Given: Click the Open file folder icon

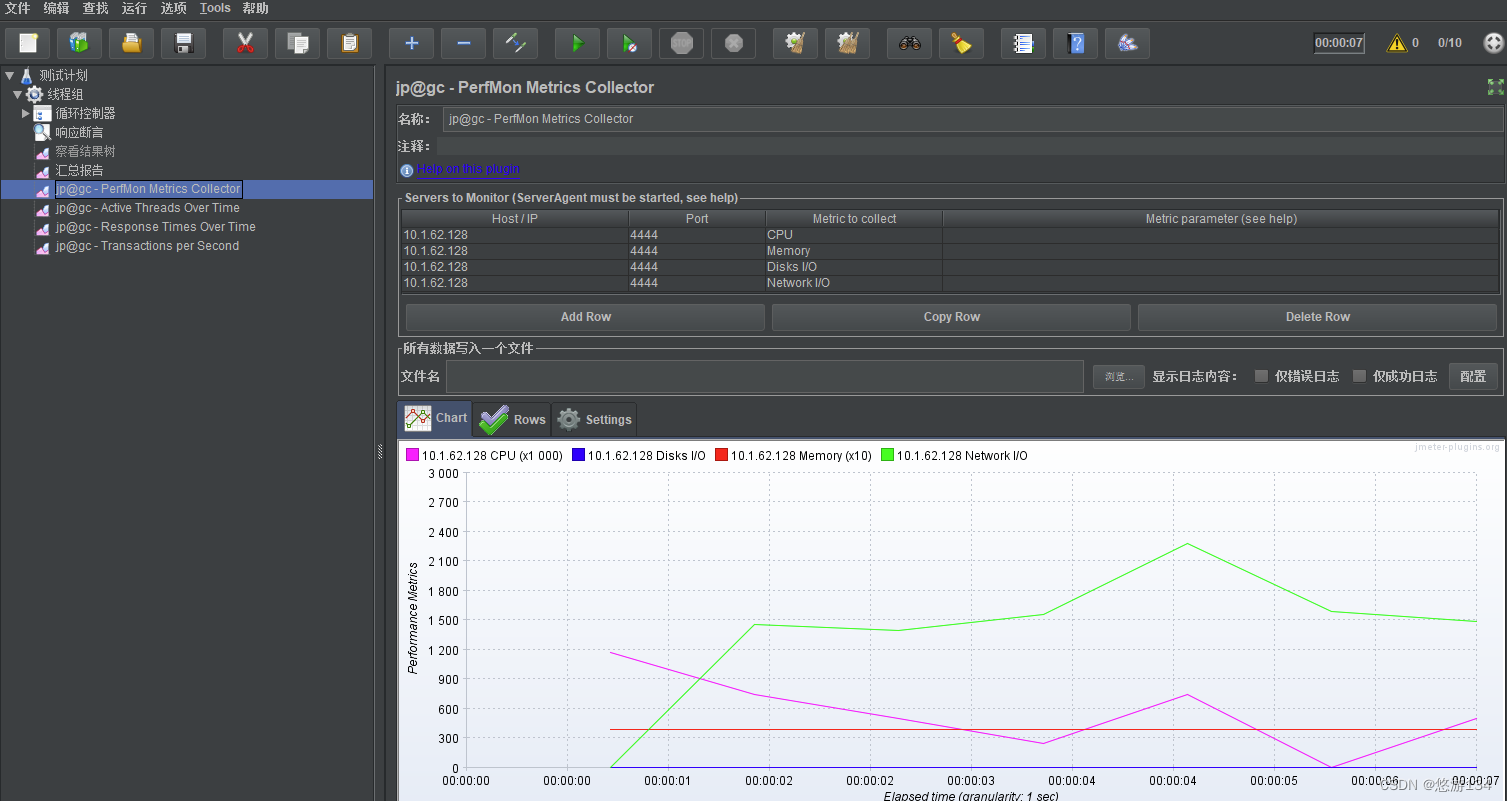Looking at the screenshot, I should coord(131,43).
